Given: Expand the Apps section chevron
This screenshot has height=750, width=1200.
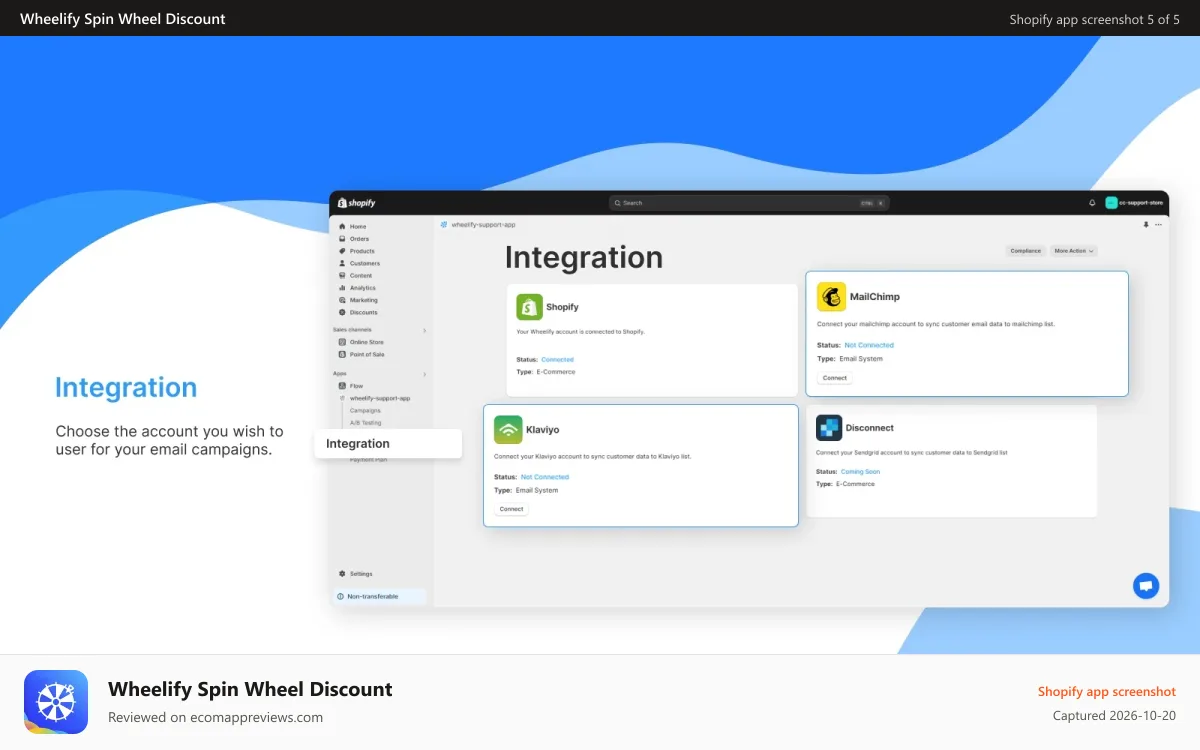Looking at the screenshot, I should coord(424,374).
